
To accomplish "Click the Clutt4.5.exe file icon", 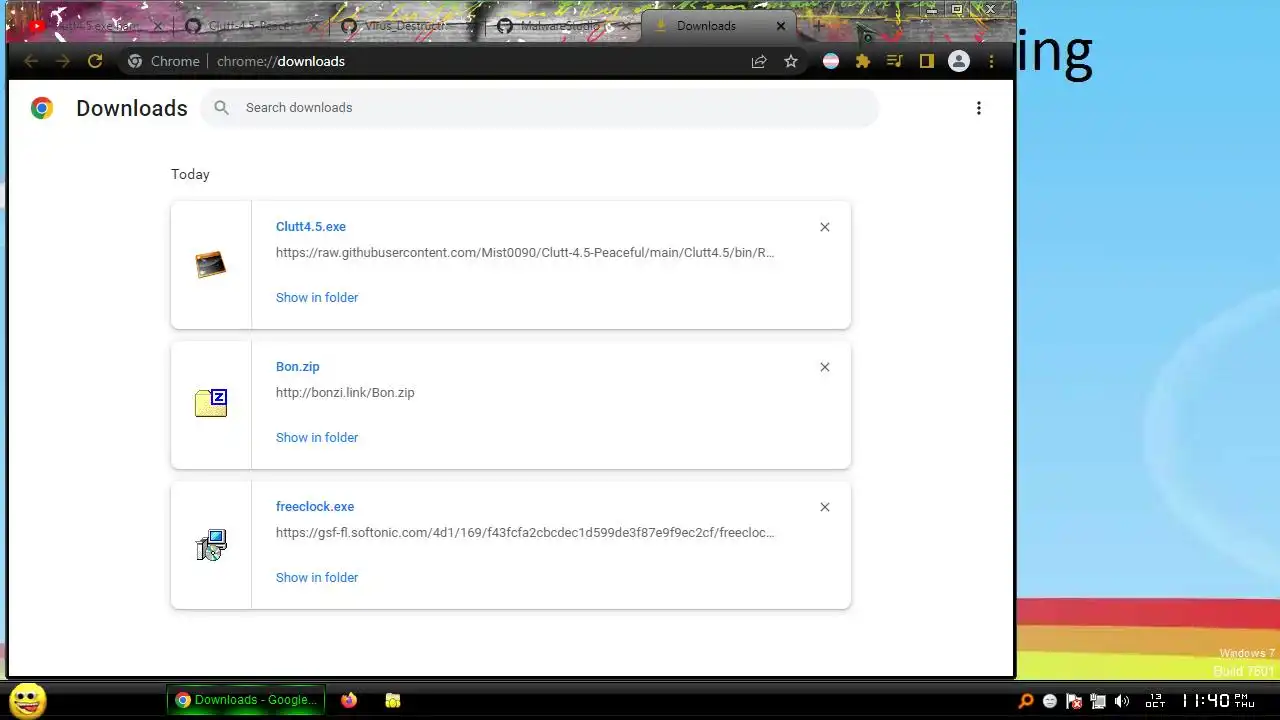I will click(211, 265).
